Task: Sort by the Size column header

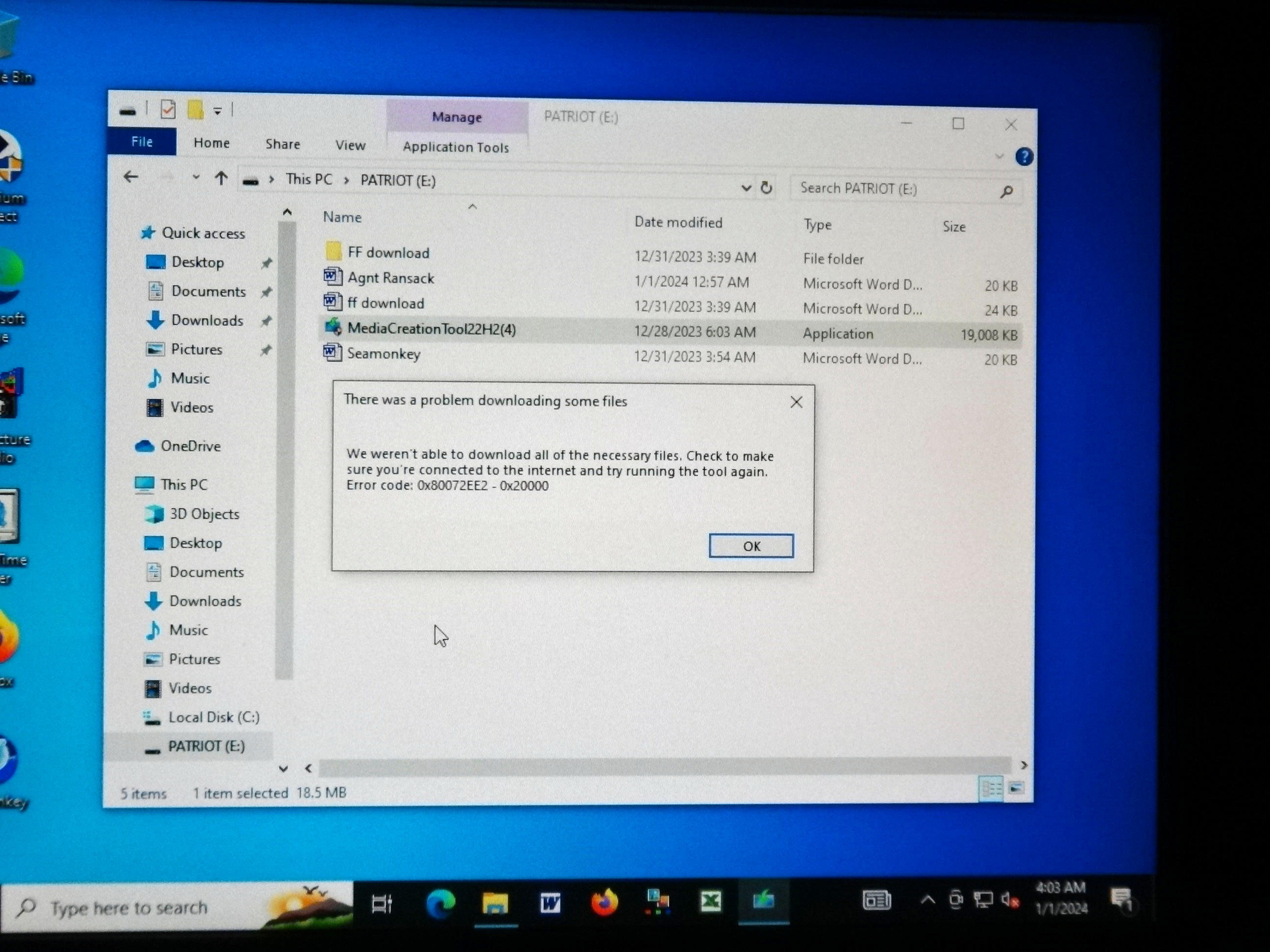Action: click(x=953, y=227)
